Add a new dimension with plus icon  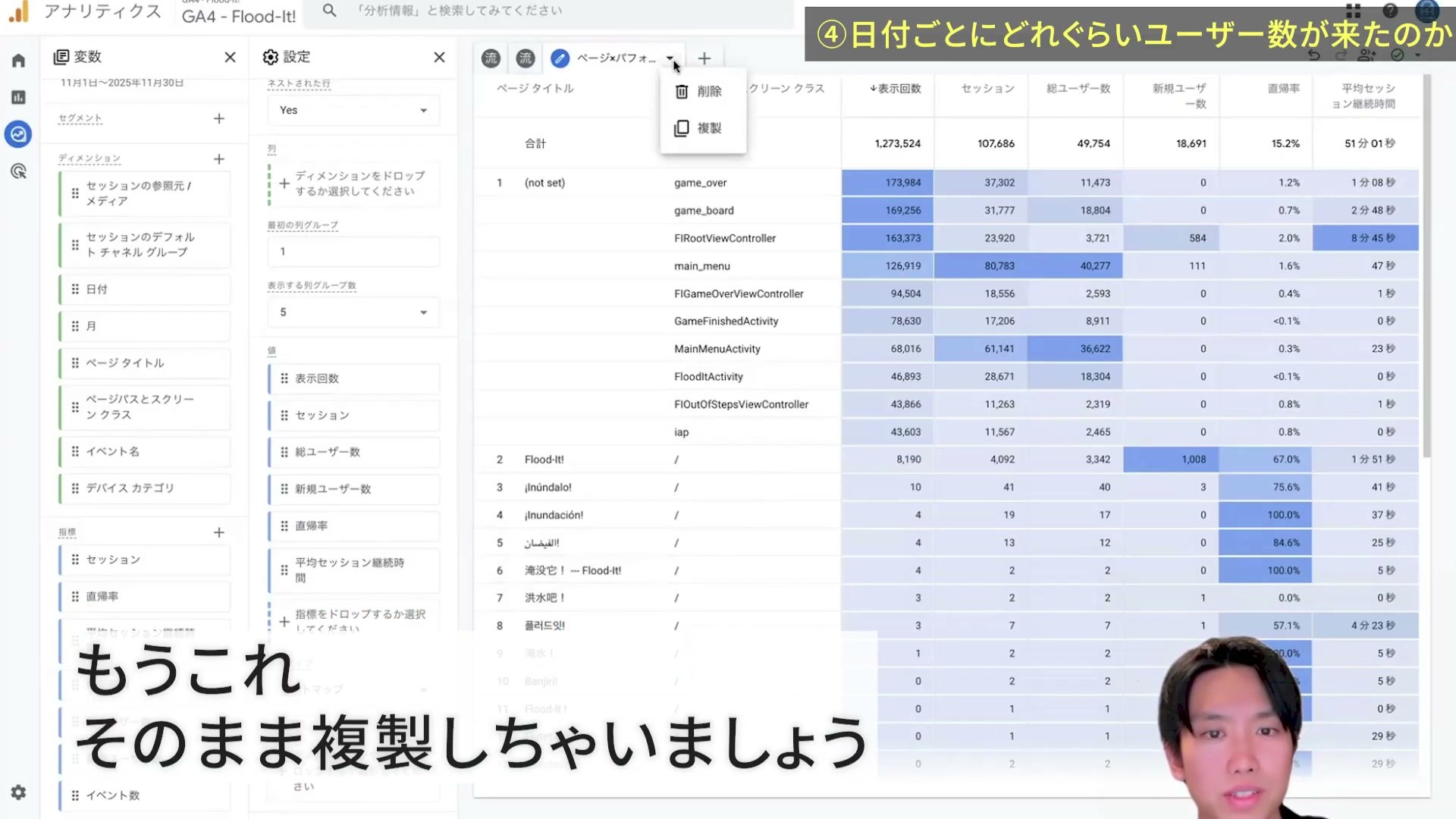pyautogui.click(x=219, y=159)
